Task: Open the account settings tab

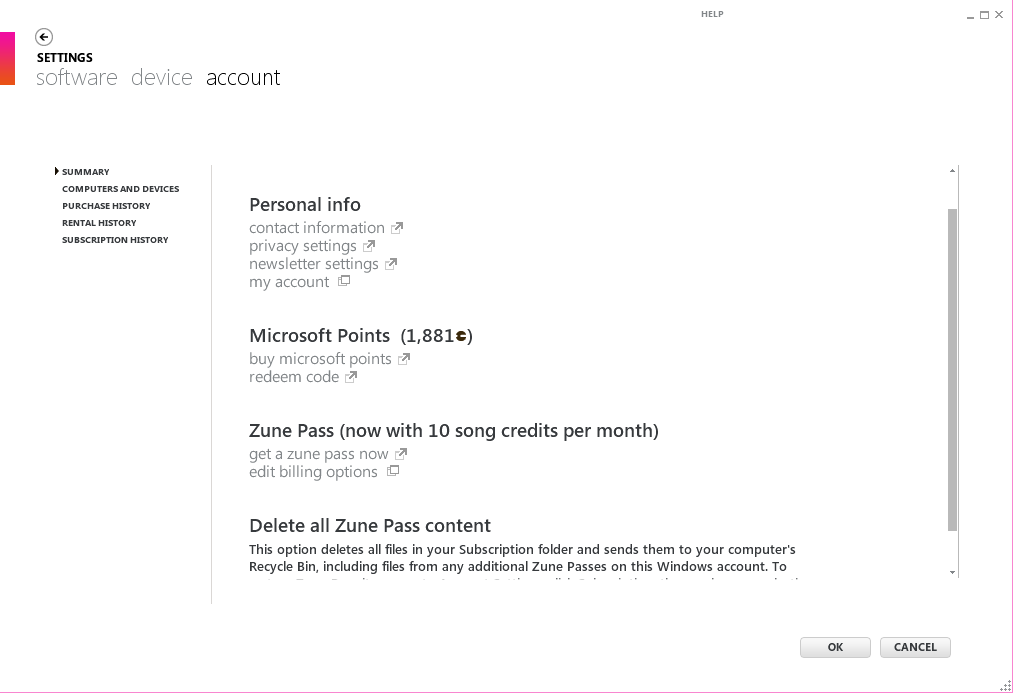Action: pos(243,78)
